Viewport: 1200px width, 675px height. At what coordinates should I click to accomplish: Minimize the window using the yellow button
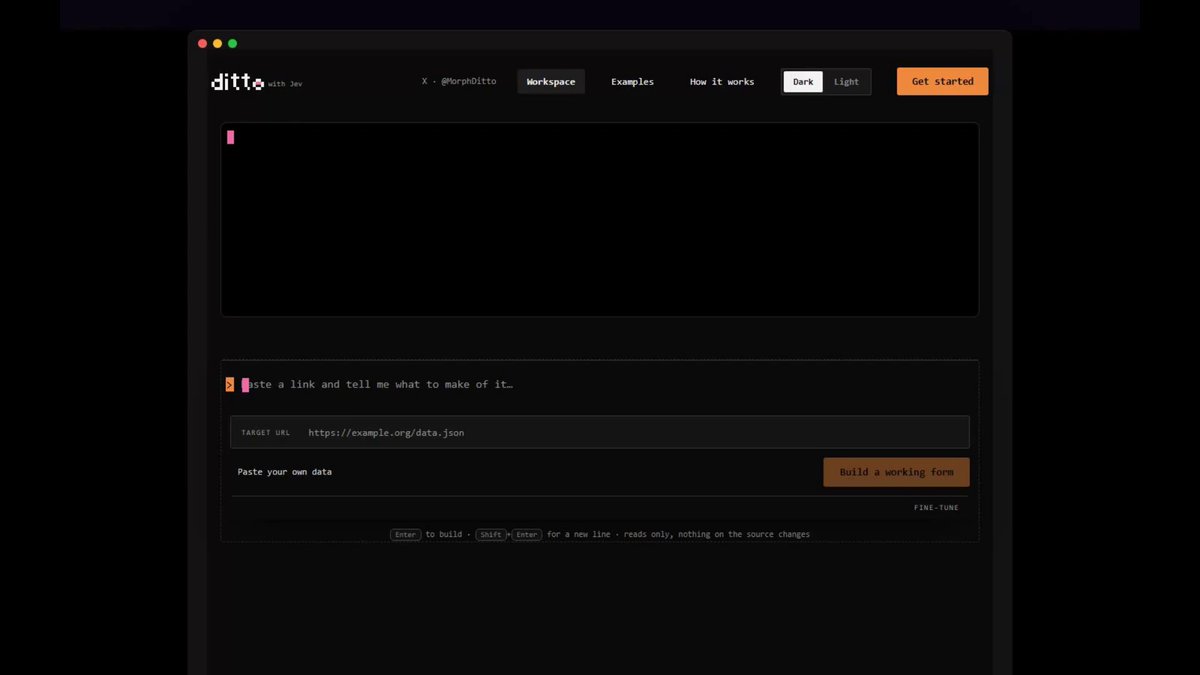tap(217, 44)
